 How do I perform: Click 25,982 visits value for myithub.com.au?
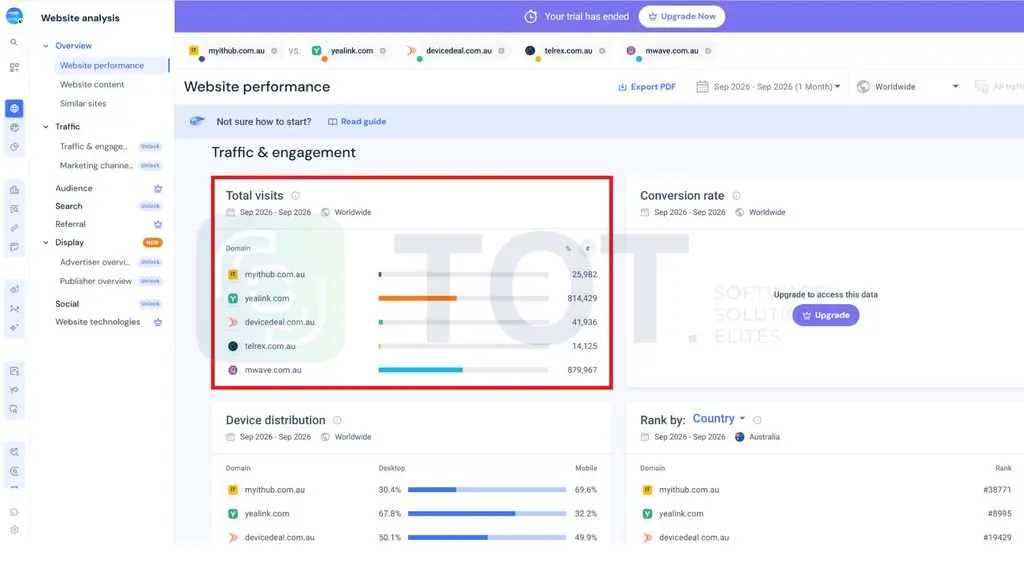pyautogui.click(x=584, y=275)
